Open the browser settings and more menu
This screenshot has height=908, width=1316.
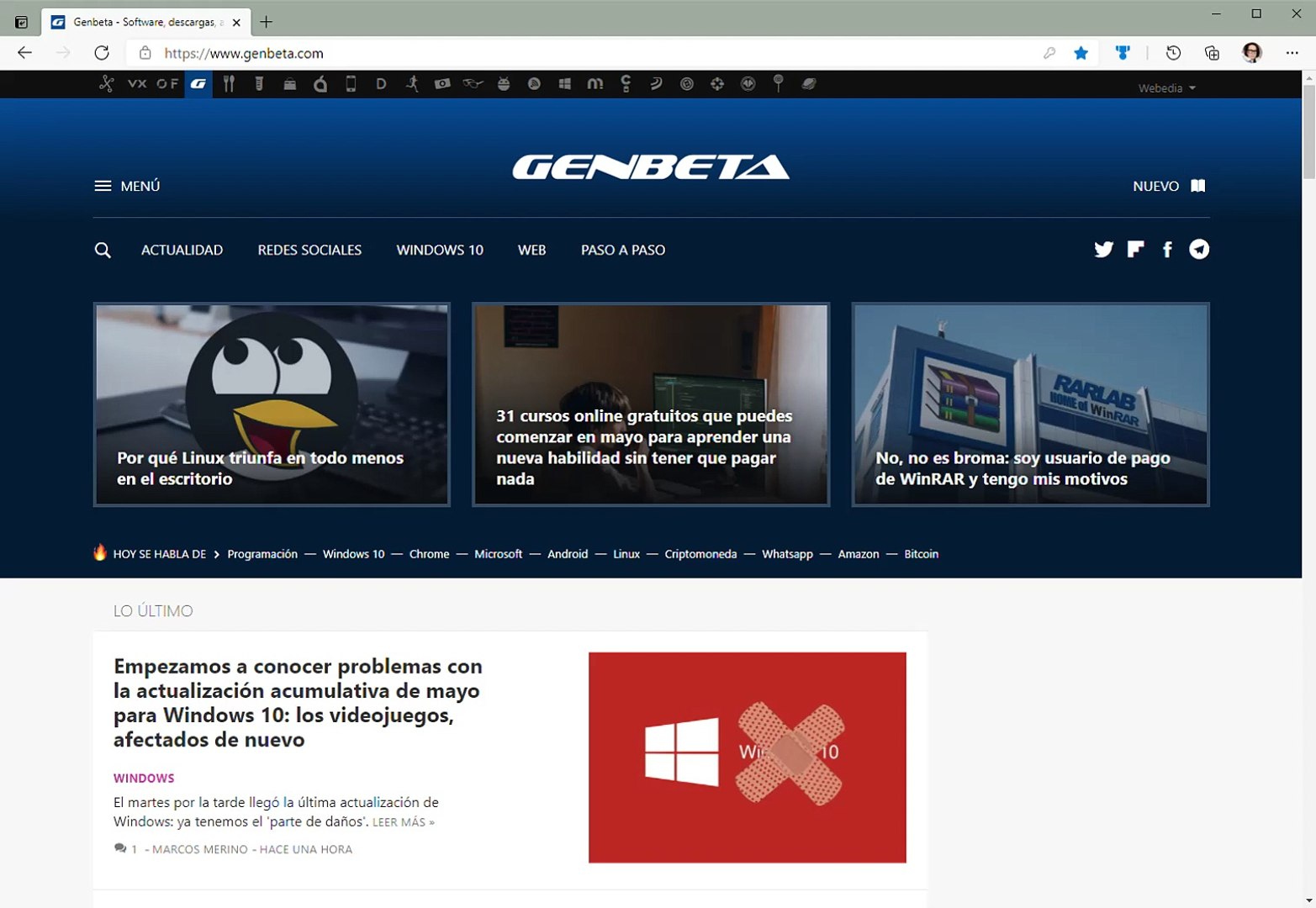(1292, 53)
